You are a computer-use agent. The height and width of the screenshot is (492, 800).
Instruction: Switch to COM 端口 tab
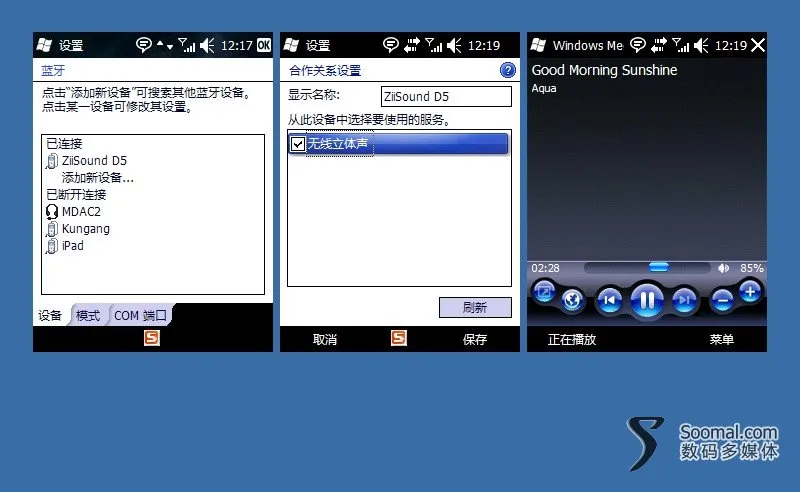click(140, 315)
